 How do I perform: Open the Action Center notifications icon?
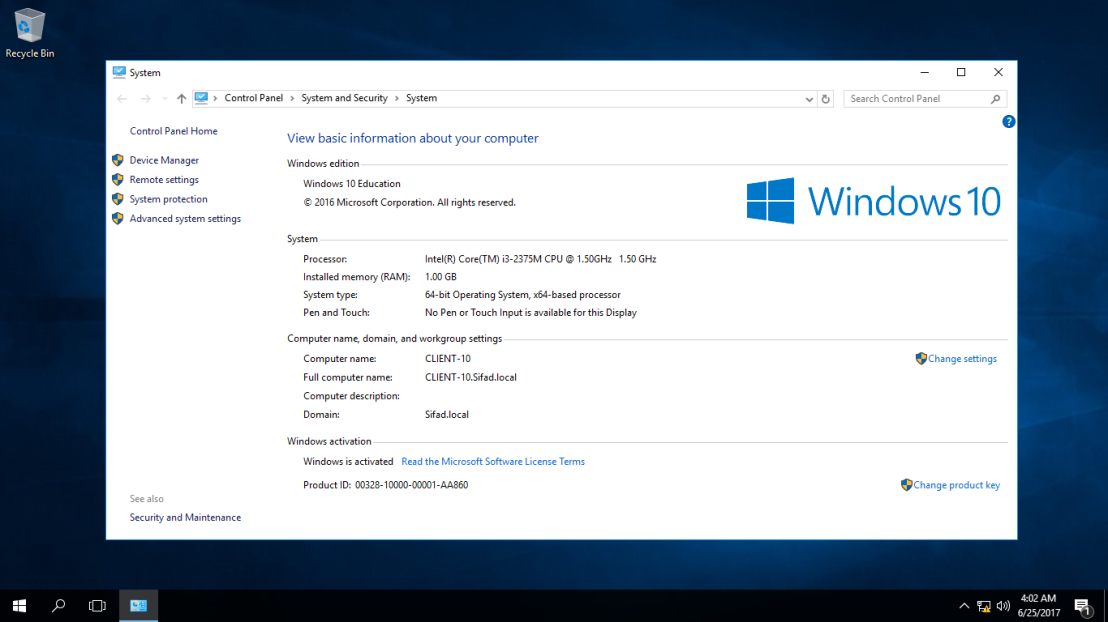click(x=1083, y=606)
